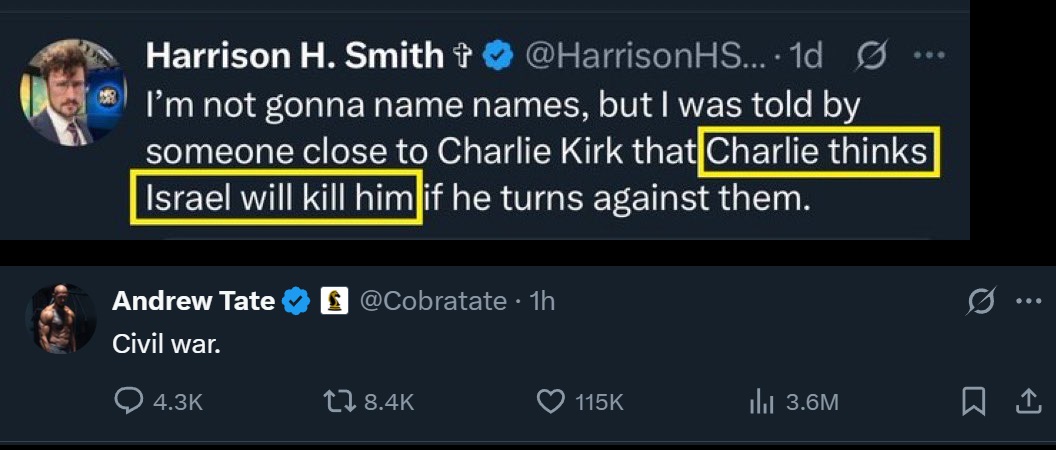Open Harrison H. Smith's profile picture
This screenshot has height=450, width=1056.
73,93
